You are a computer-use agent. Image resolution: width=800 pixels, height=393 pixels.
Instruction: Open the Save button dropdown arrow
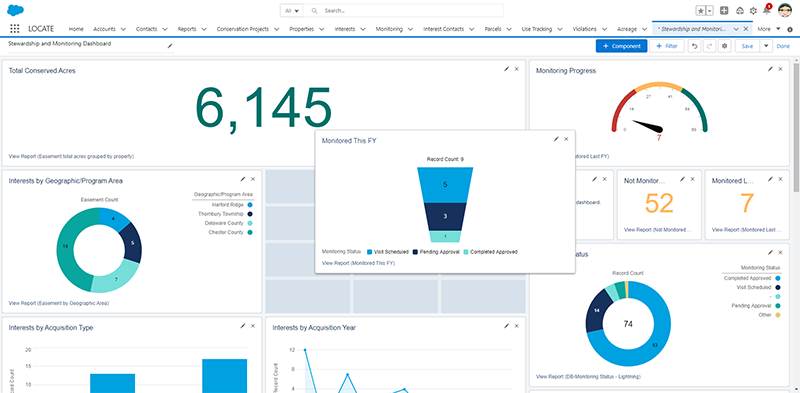(765, 46)
